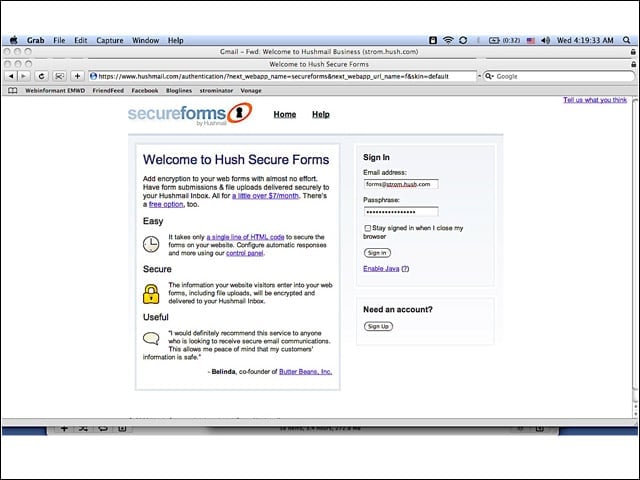Reload the page with the refresh button
The width and height of the screenshot is (640, 480).
(x=41, y=76)
